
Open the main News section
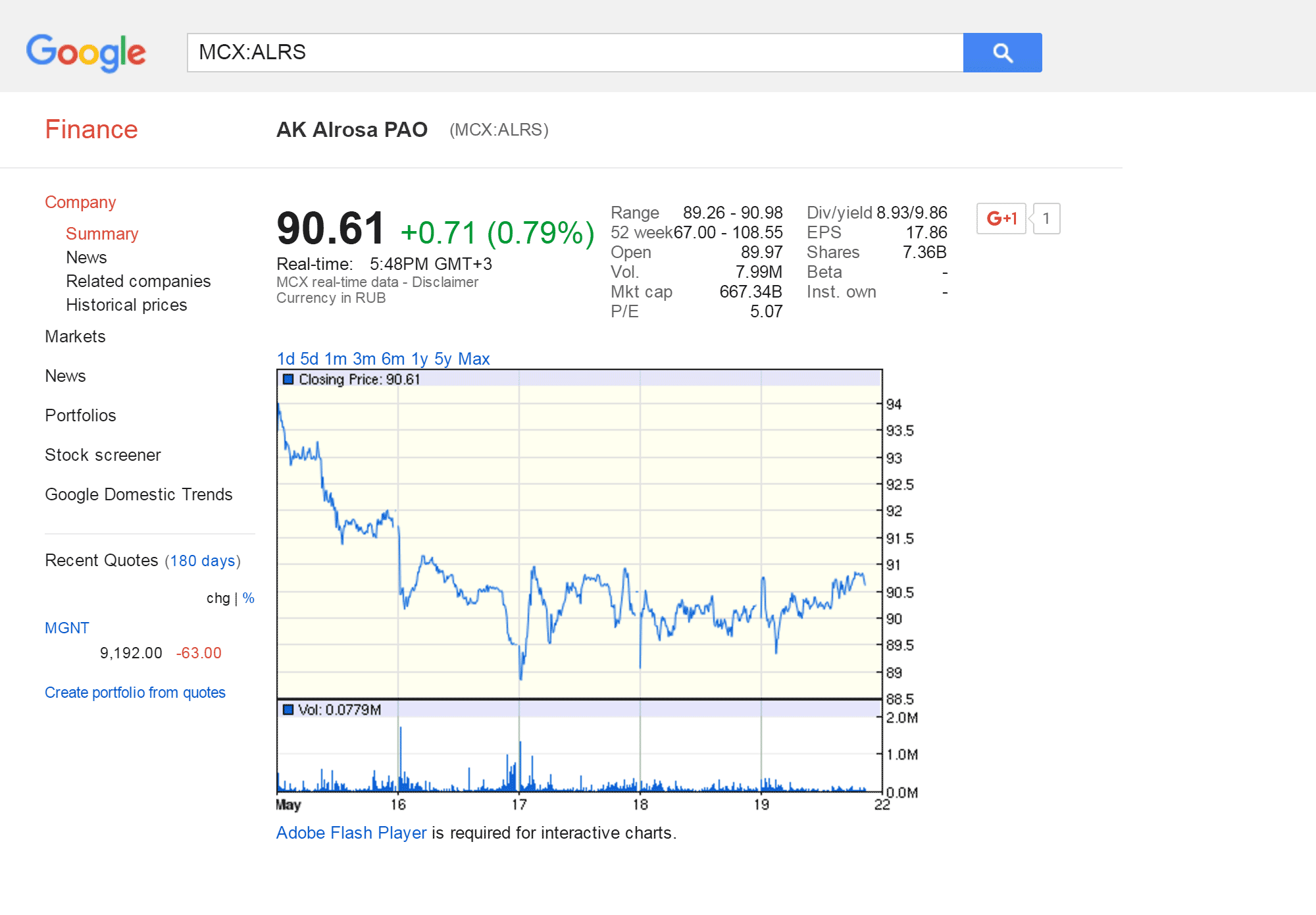65,376
